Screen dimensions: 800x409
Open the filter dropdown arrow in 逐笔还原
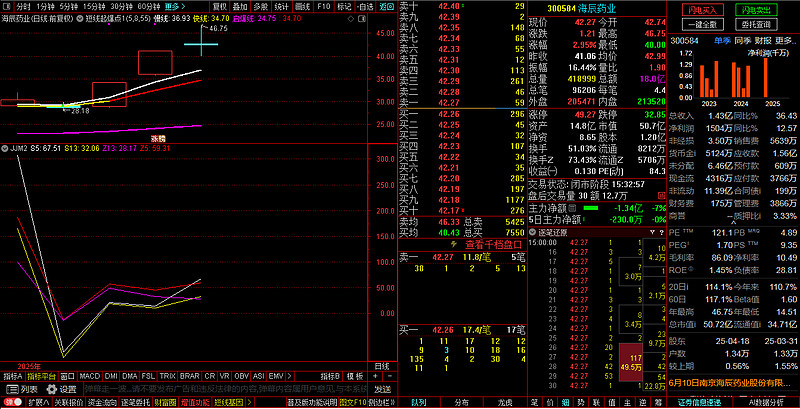(653, 232)
